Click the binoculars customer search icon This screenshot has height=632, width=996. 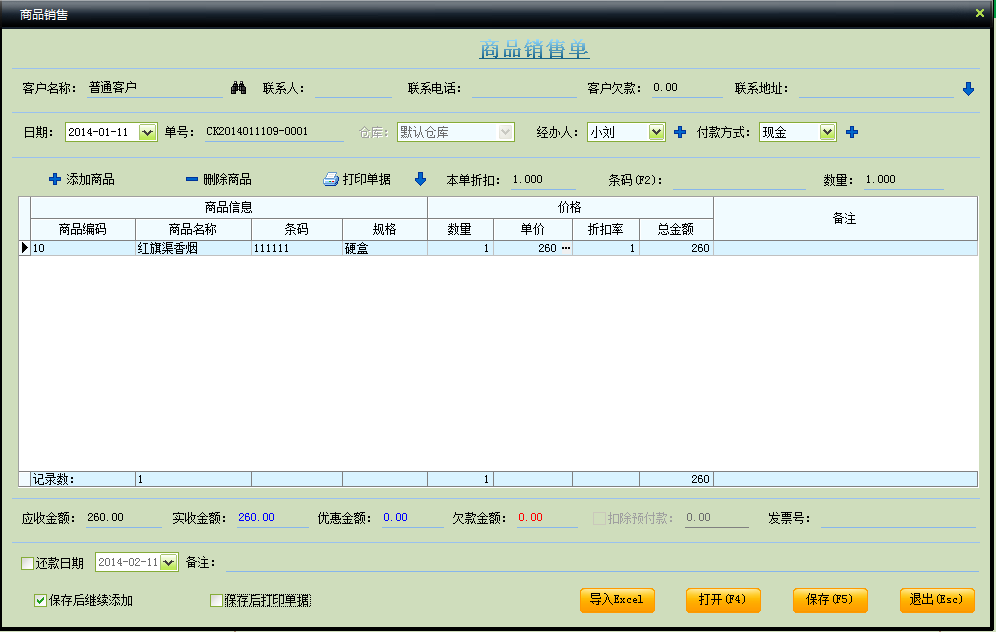pyautogui.click(x=238, y=88)
